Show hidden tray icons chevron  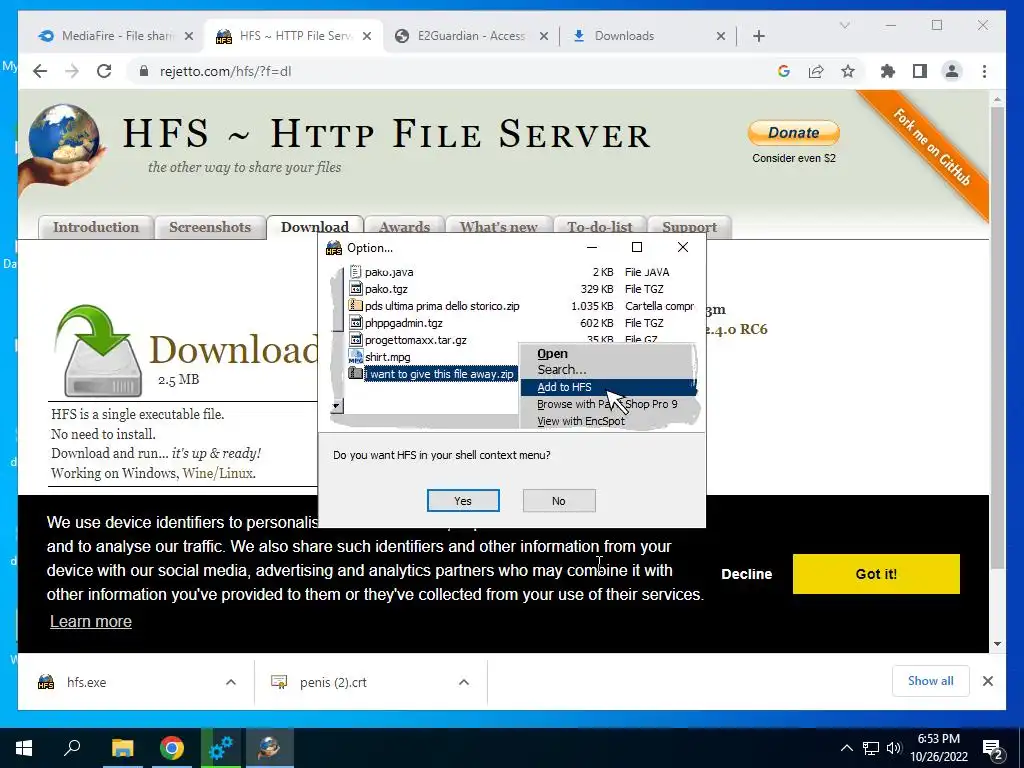pyautogui.click(x=846, y=748)
